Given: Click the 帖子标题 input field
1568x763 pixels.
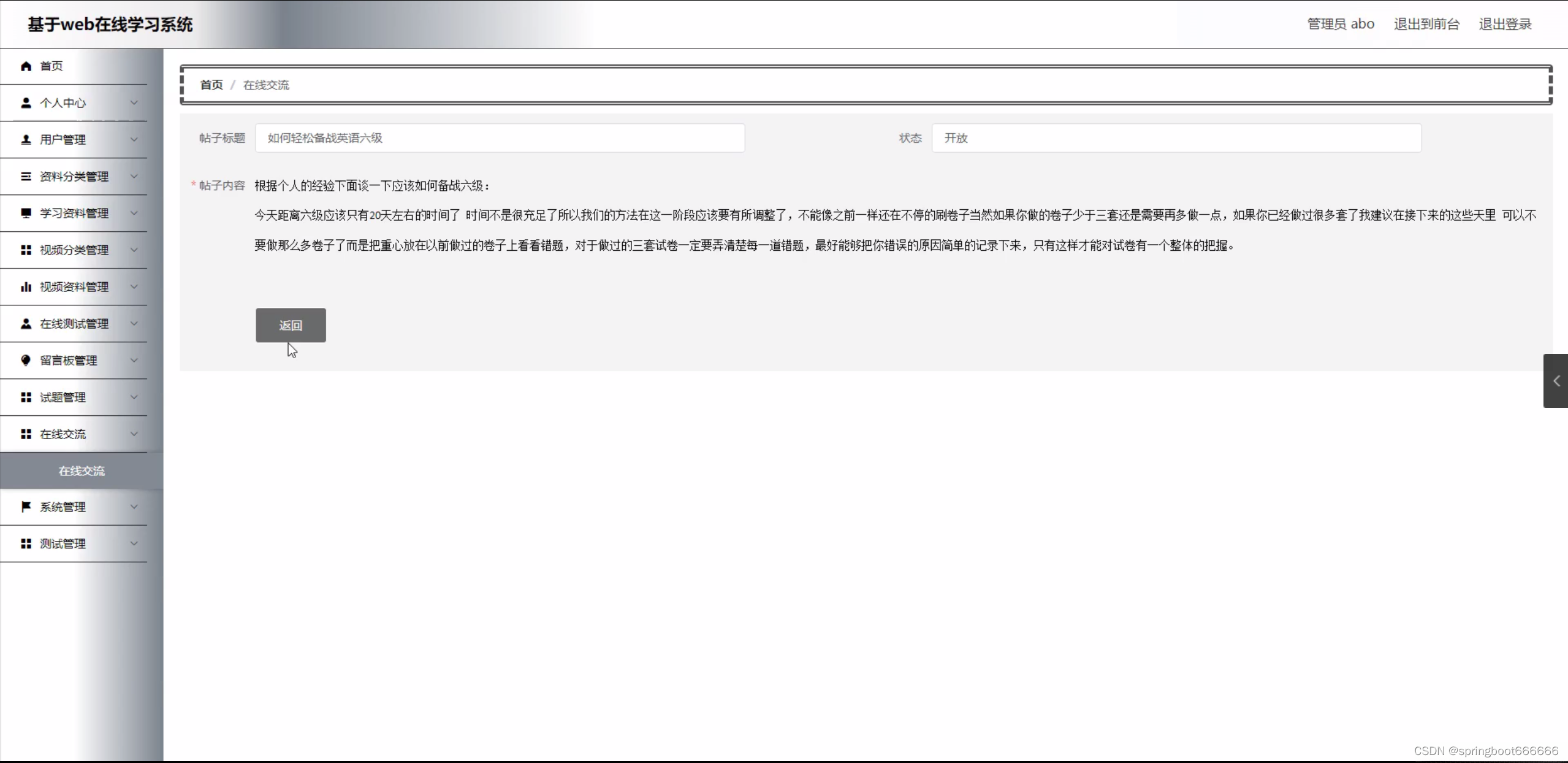Looking at the screenshot, I should coord(500,139).
